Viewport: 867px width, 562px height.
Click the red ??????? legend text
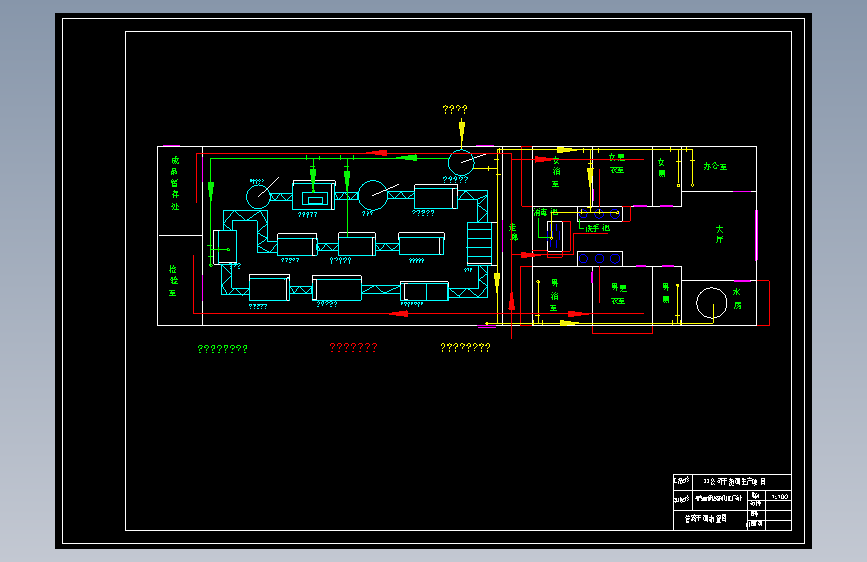353,347
